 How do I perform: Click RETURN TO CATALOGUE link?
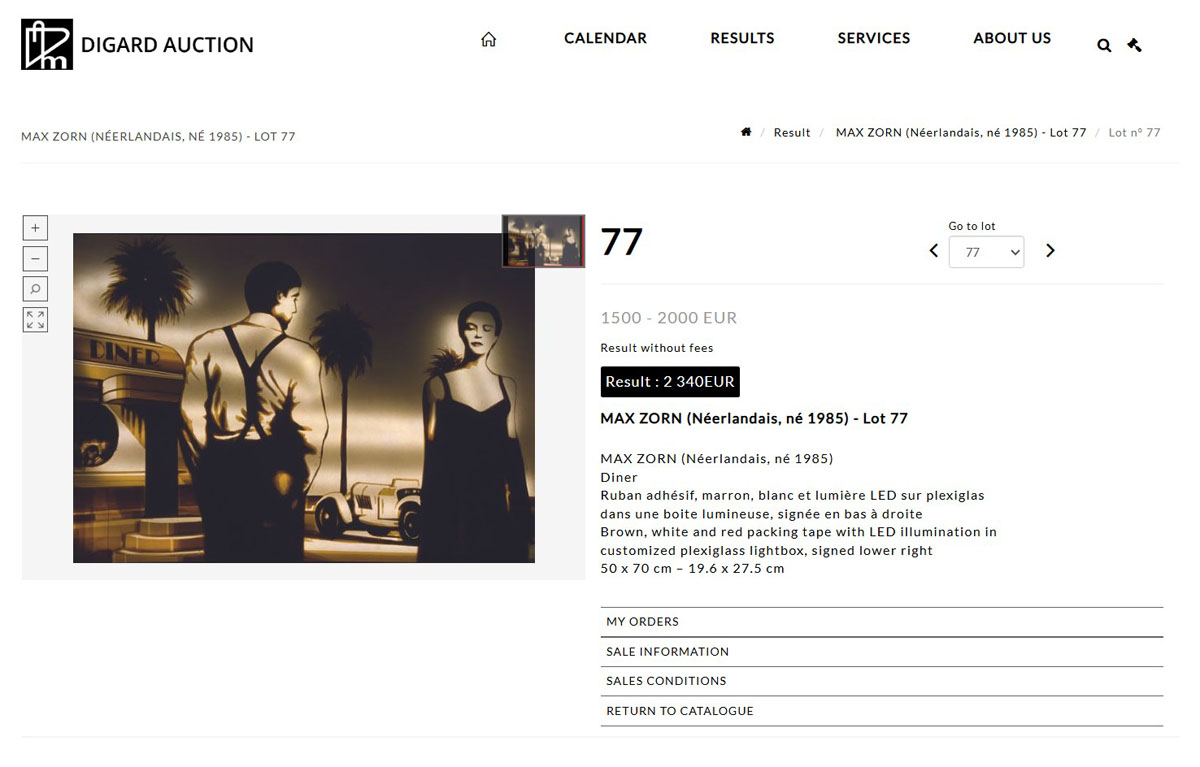(x=680, y=711)
